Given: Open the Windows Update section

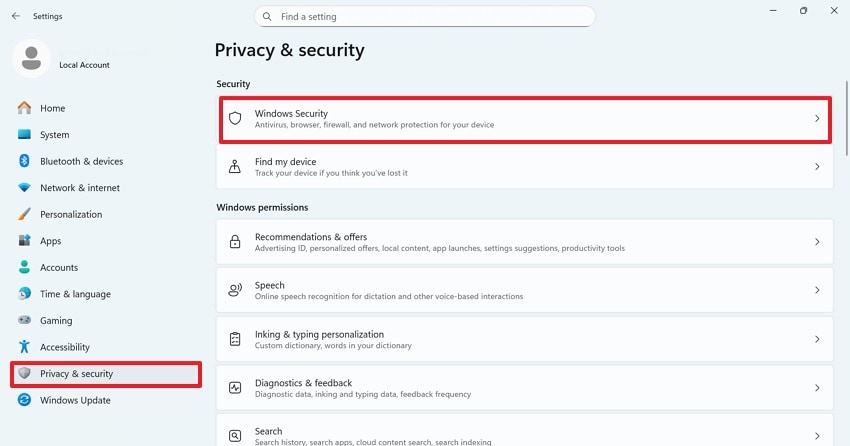Looking at the screenshot, I should pos(75,400).
